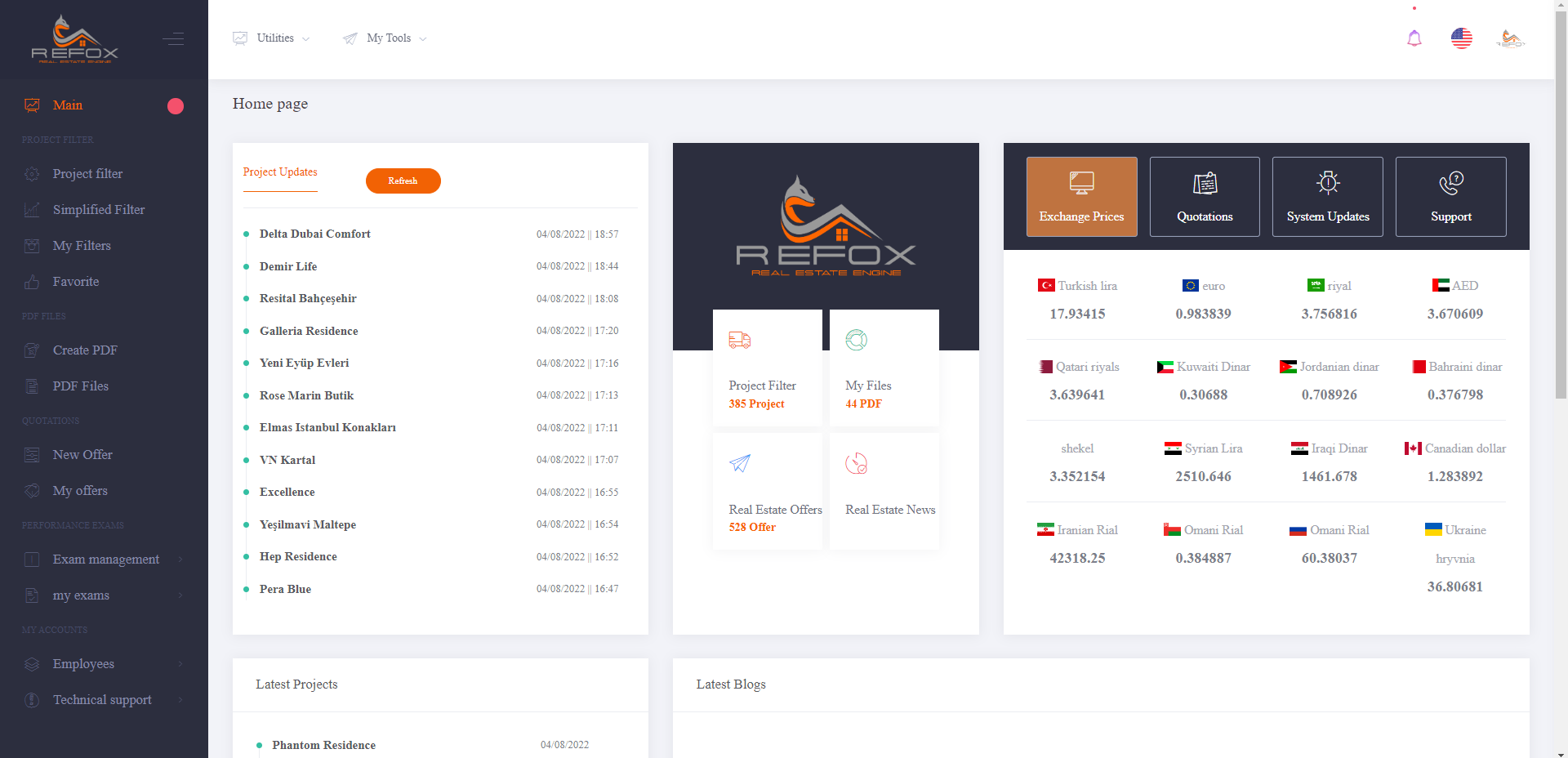Open the New Offer icon
The image size is (1568, 758).
click(31, 455)
